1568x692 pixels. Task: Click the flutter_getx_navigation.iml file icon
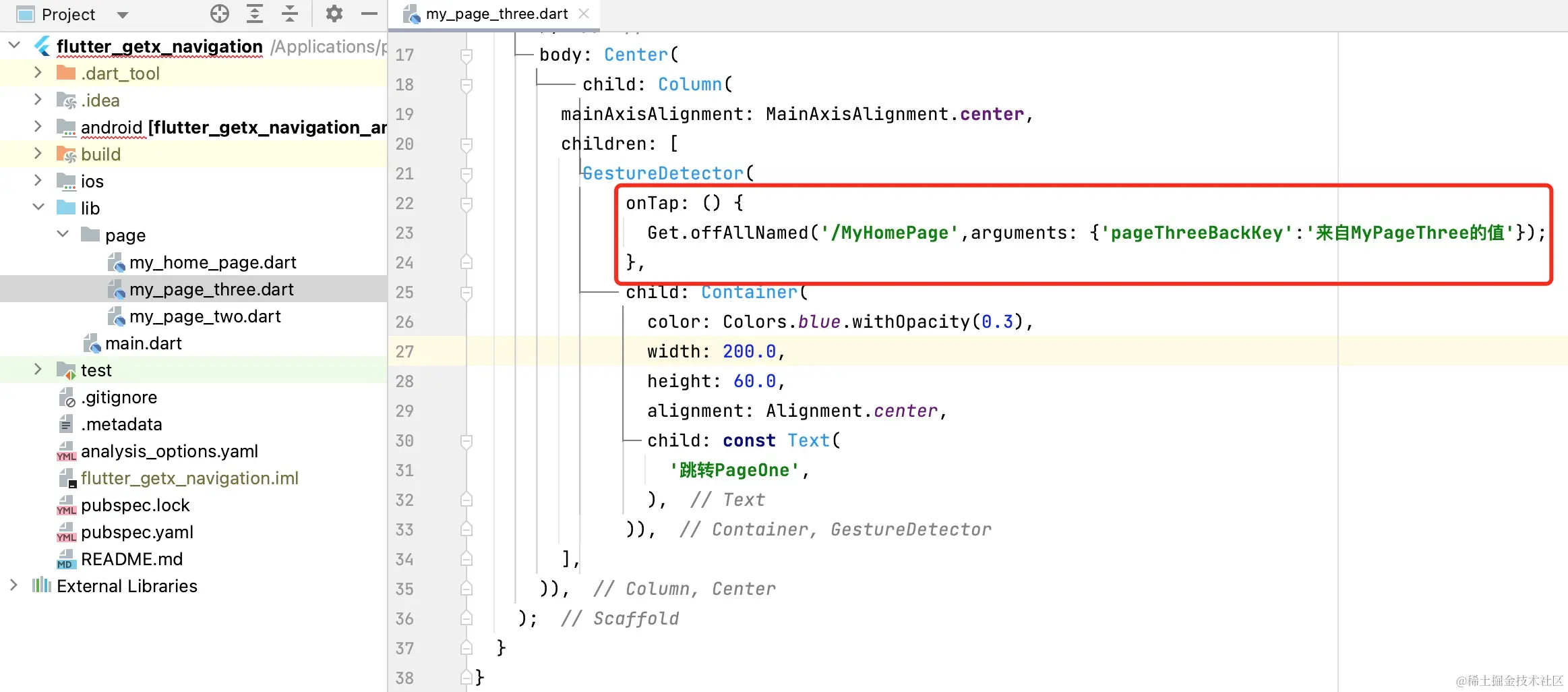pyautogui.click(x=67, y=478)
